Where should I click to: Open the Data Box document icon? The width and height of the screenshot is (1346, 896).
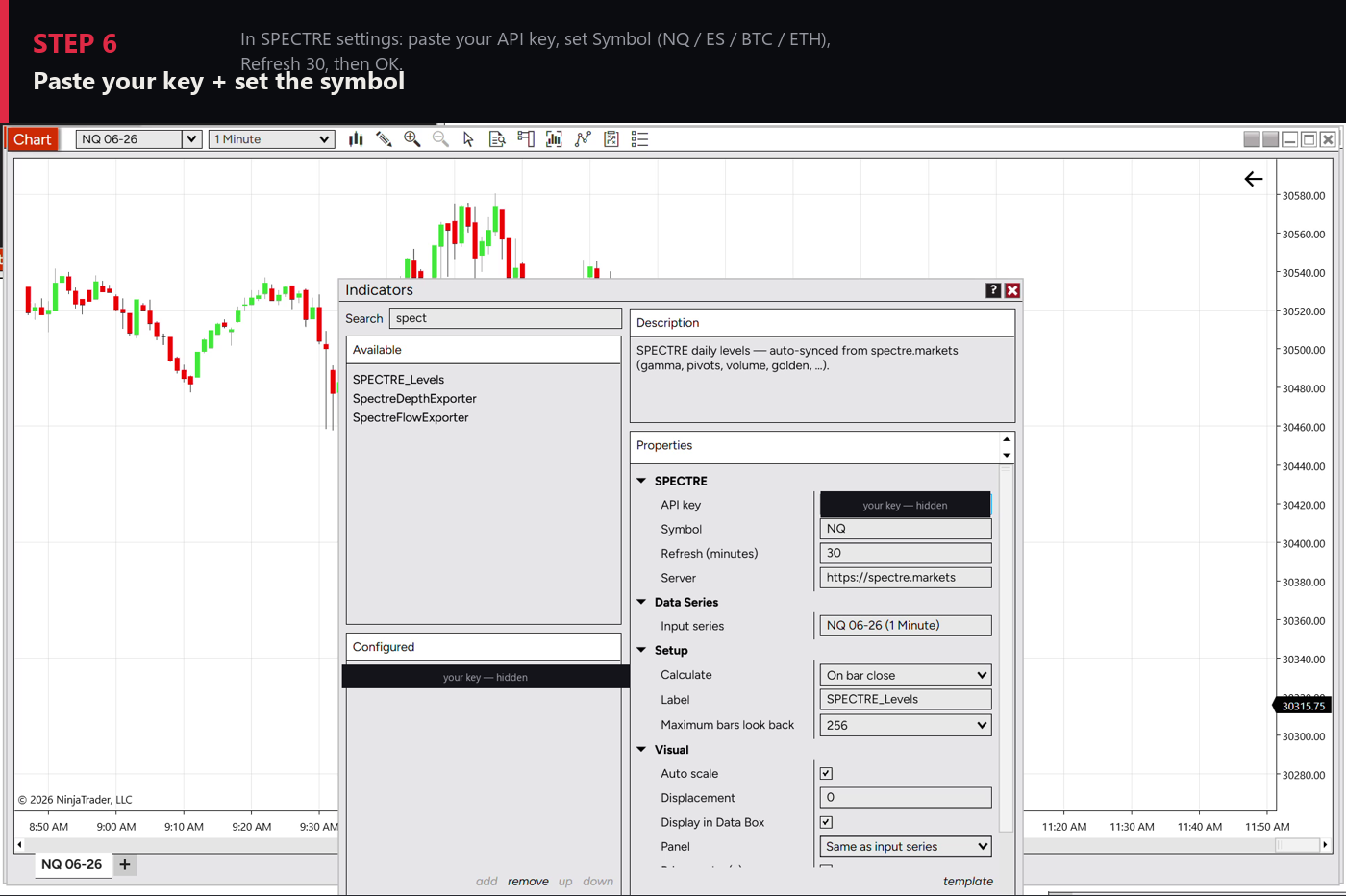497,139
